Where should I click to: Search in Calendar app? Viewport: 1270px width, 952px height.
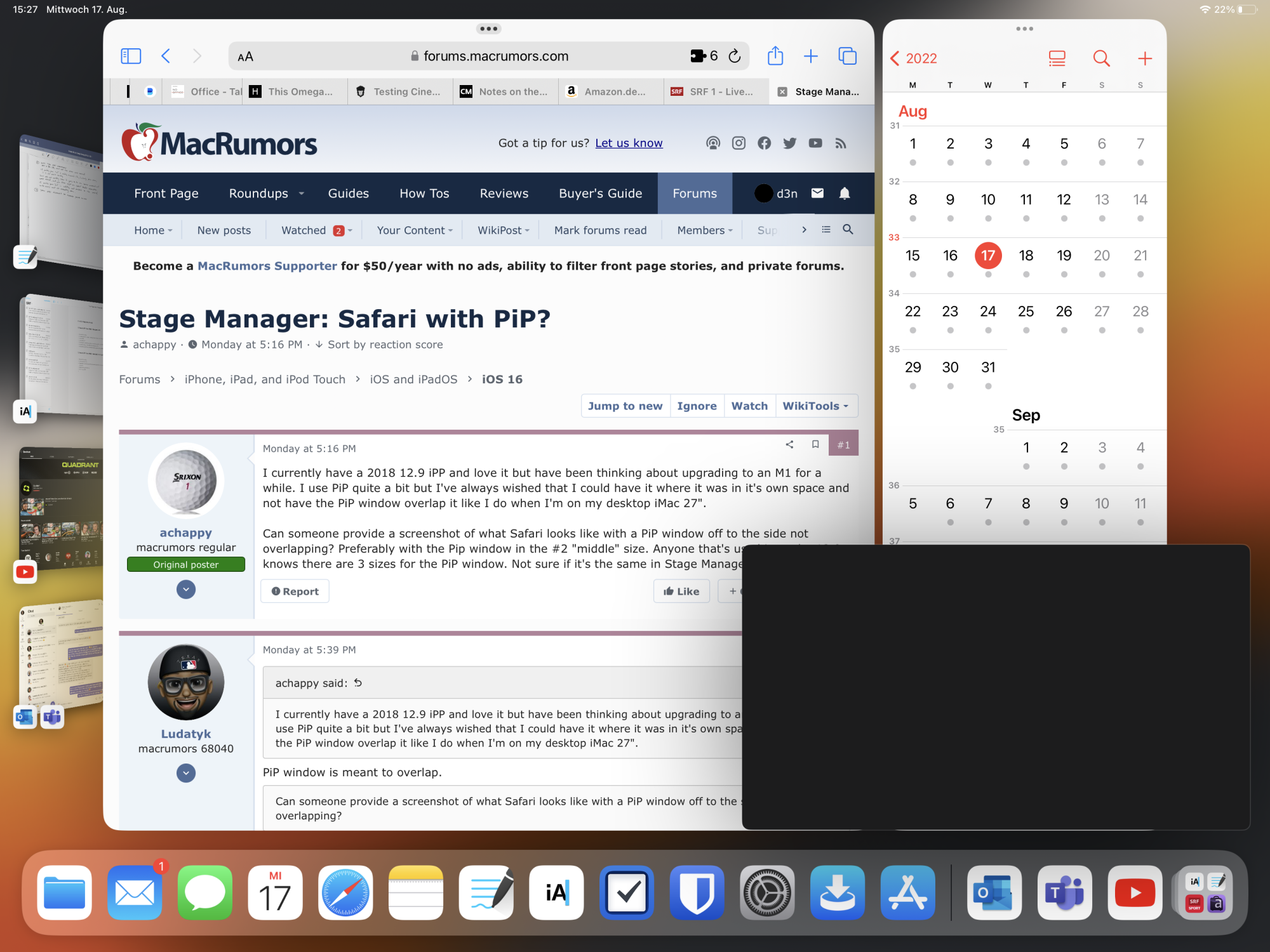1102,58
